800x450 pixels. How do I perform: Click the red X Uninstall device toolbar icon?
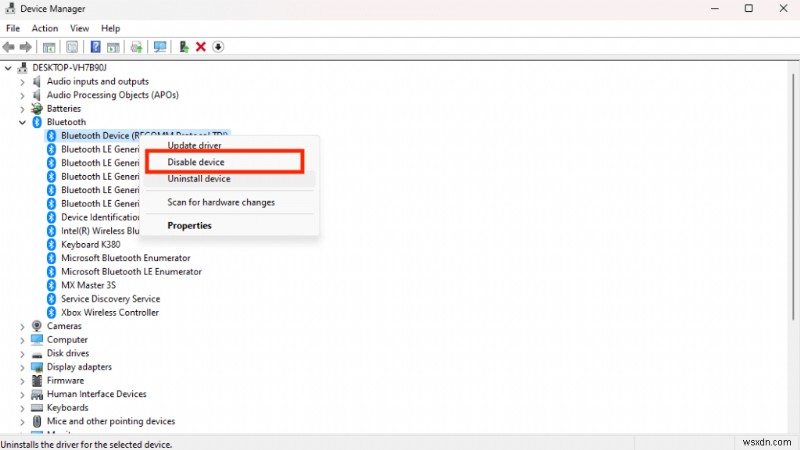(201, 47)
